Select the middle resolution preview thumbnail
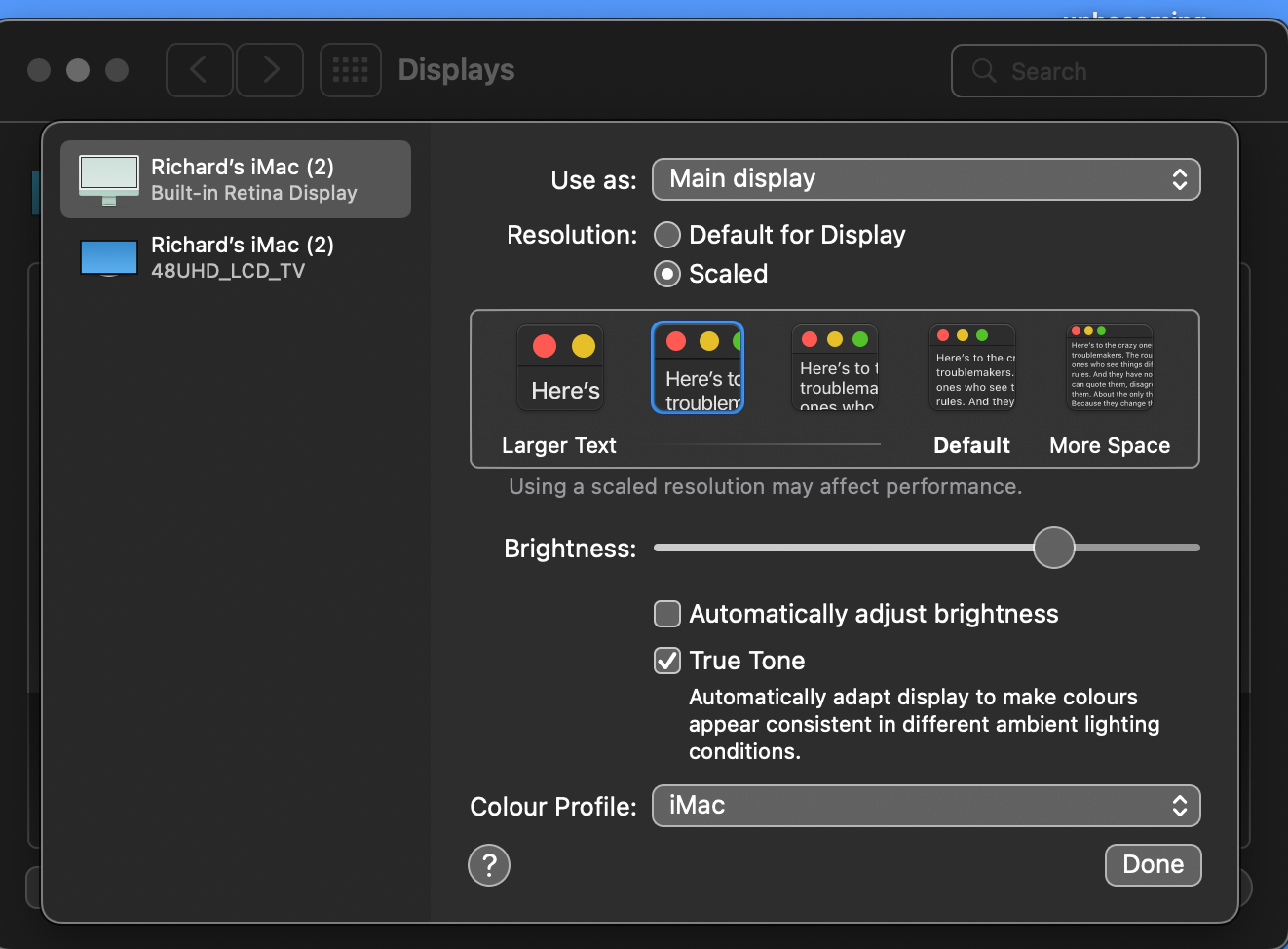This screenshot has height=949, width=1288. (835, 368)
